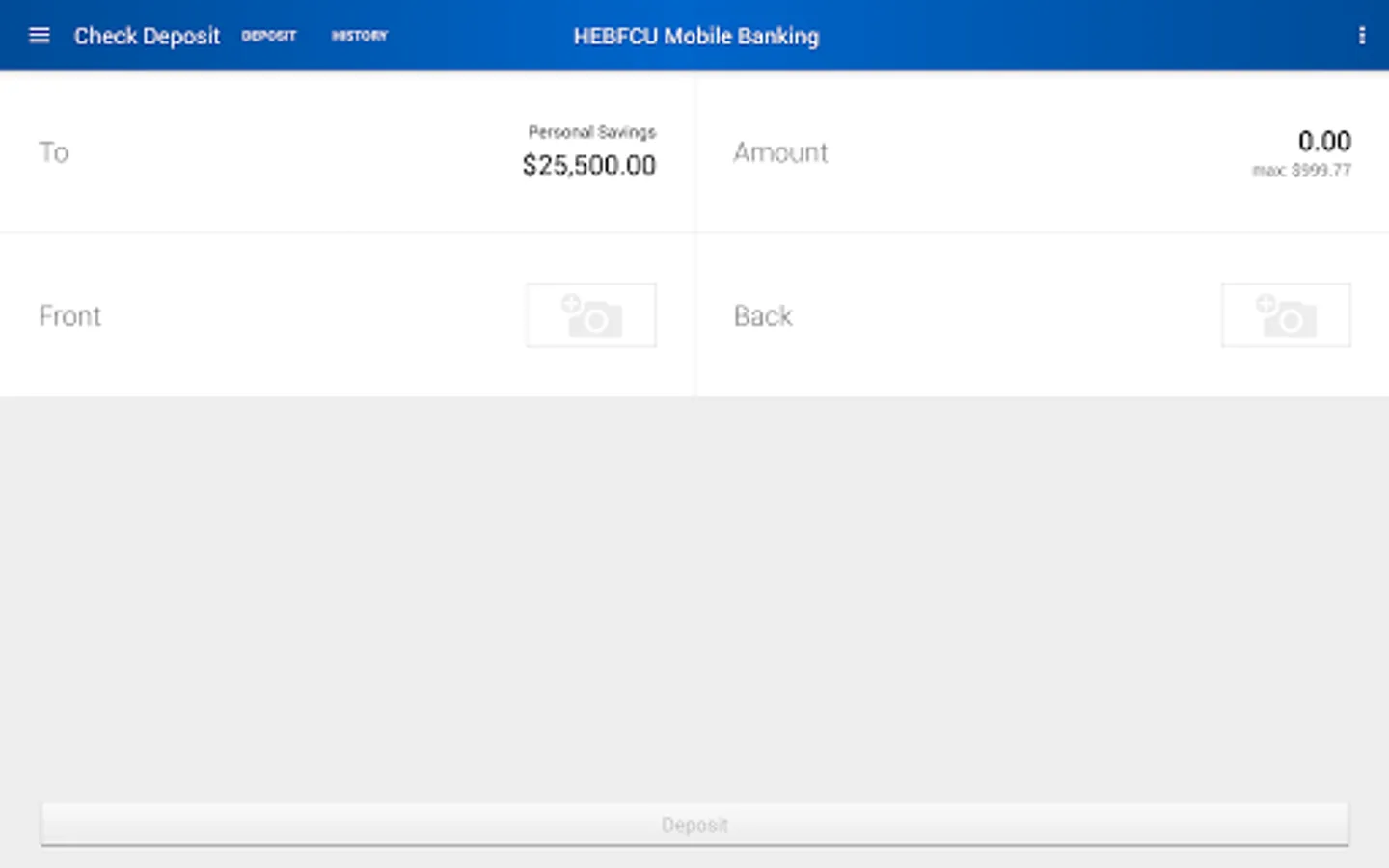The width and height of the screenshot is (1389, 868).
Task: Click the Check Deposit title
Action: [147, 36]
